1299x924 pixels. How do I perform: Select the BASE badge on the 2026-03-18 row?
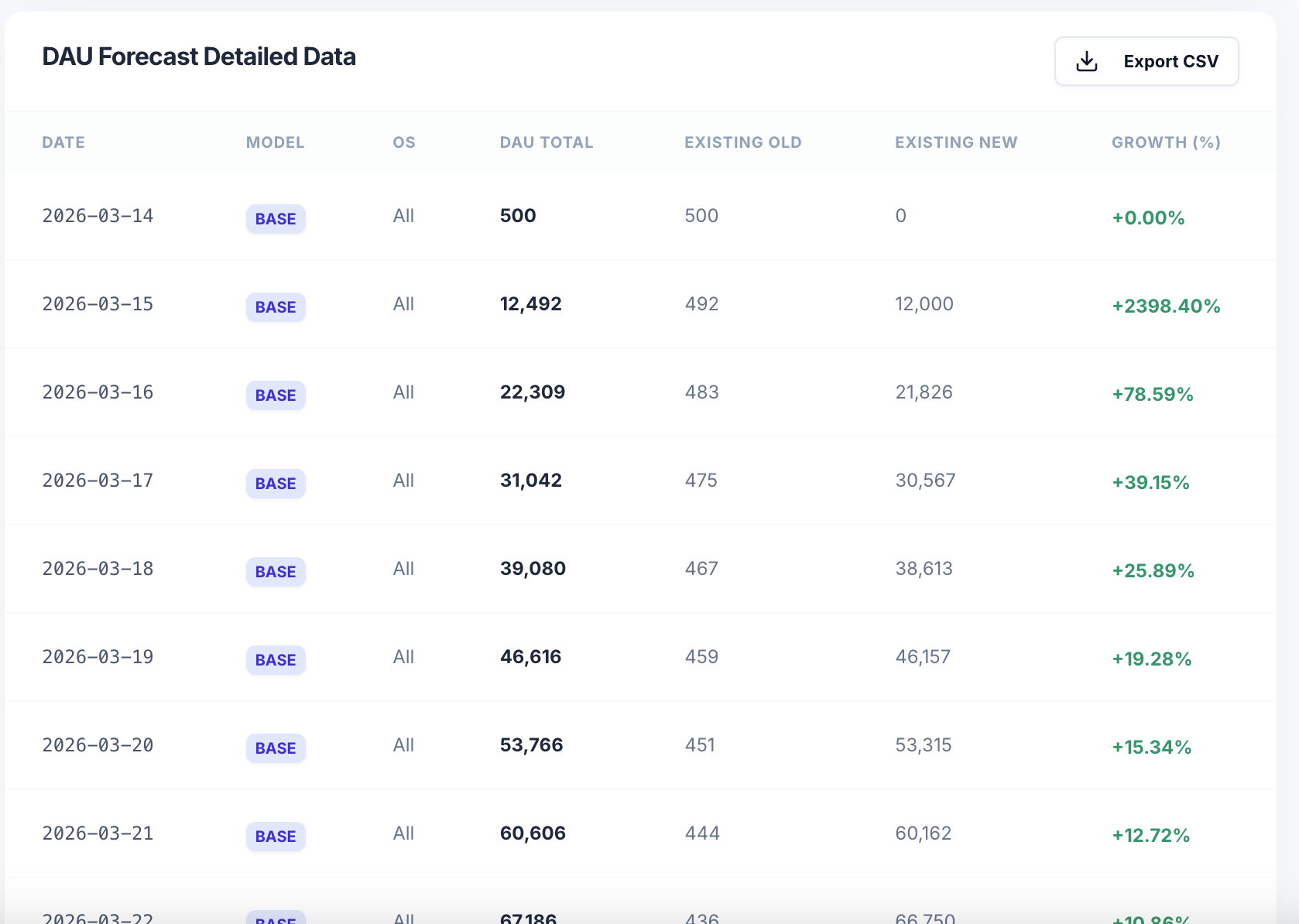pyautogui.click(x=275, y=572)
